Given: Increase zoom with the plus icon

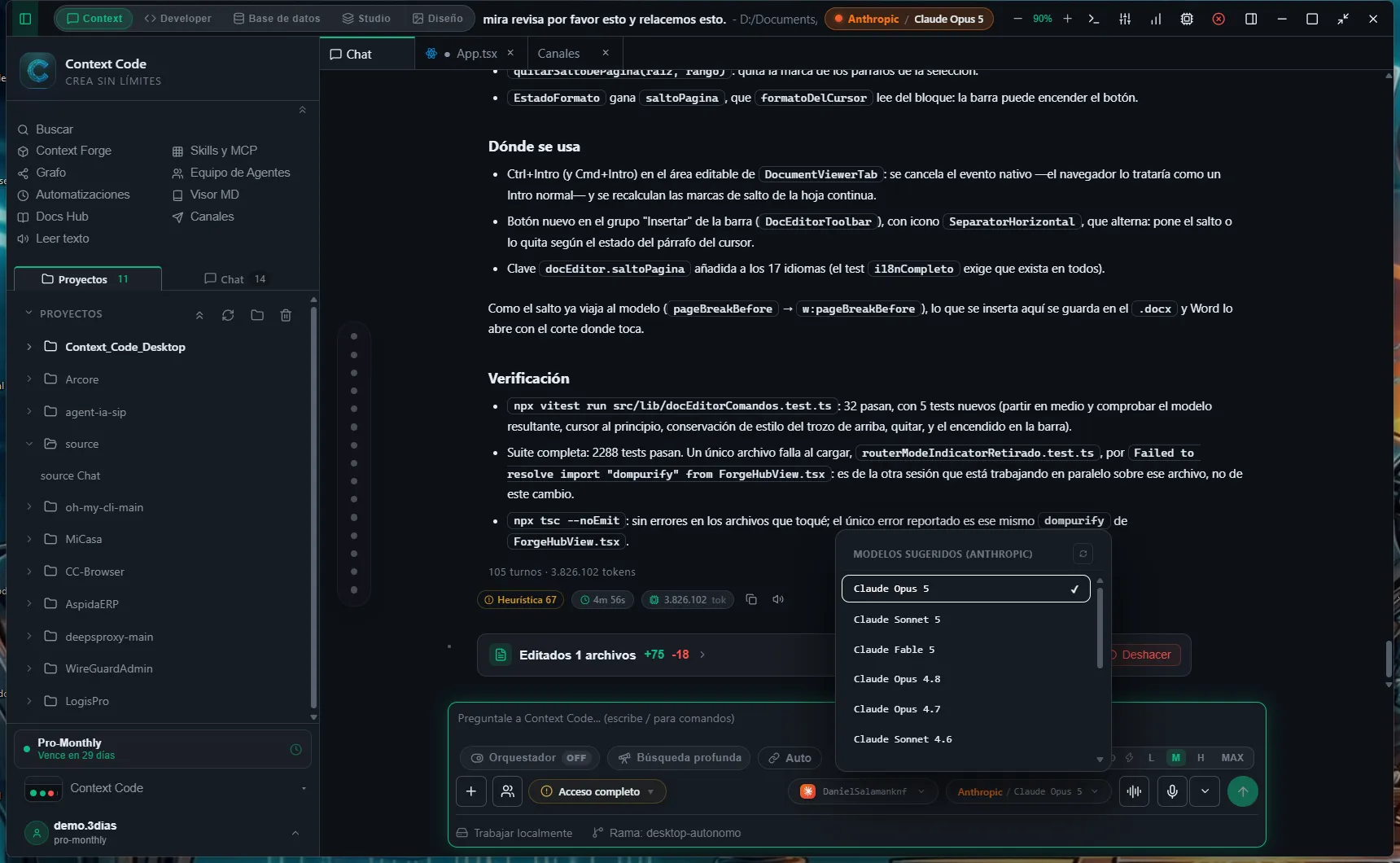Looking at the screenshot, I should point(1067,19).
